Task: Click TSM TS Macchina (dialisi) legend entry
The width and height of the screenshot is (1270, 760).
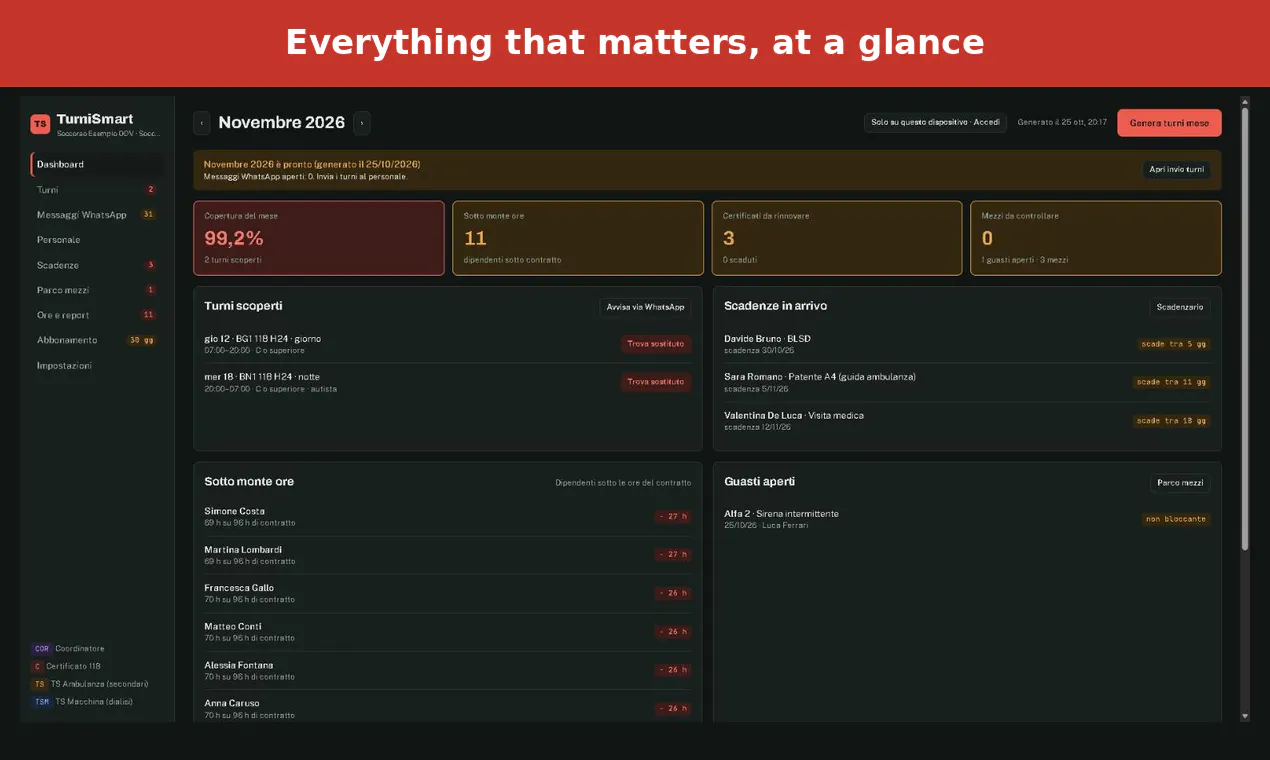Action: coord(82,702)
